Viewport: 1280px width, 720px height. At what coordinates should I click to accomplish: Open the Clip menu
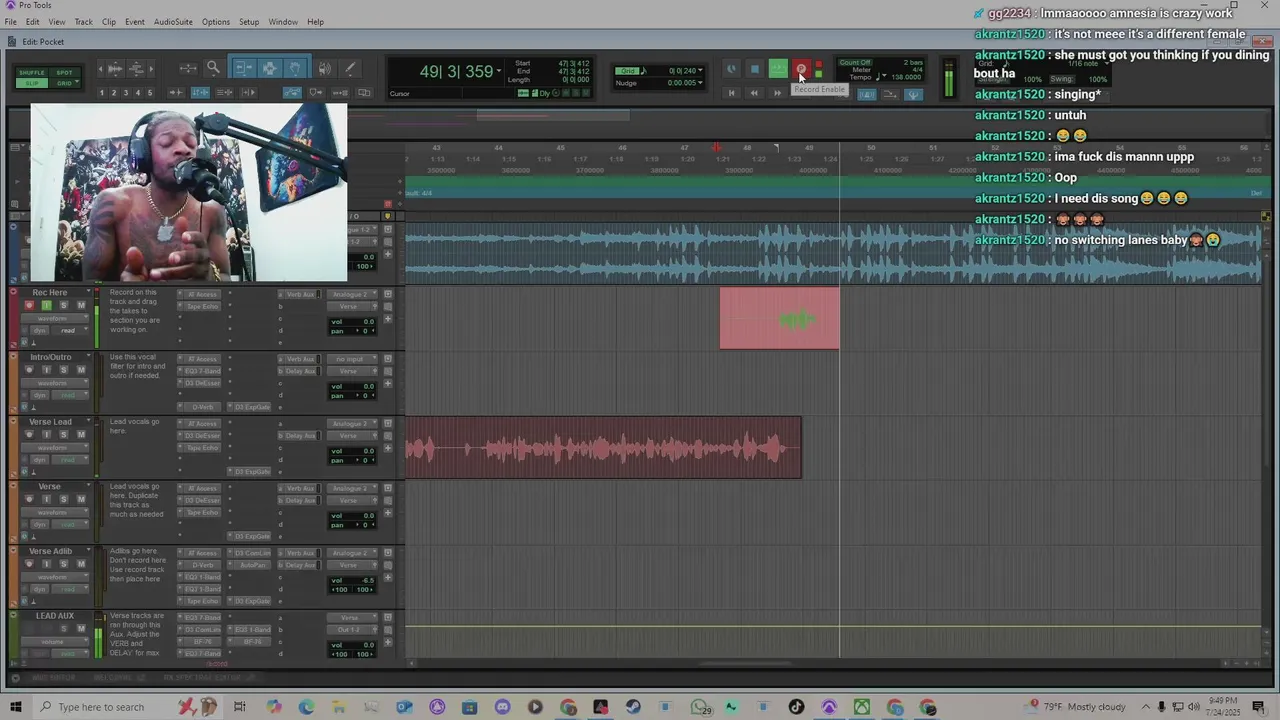[109, 22]
